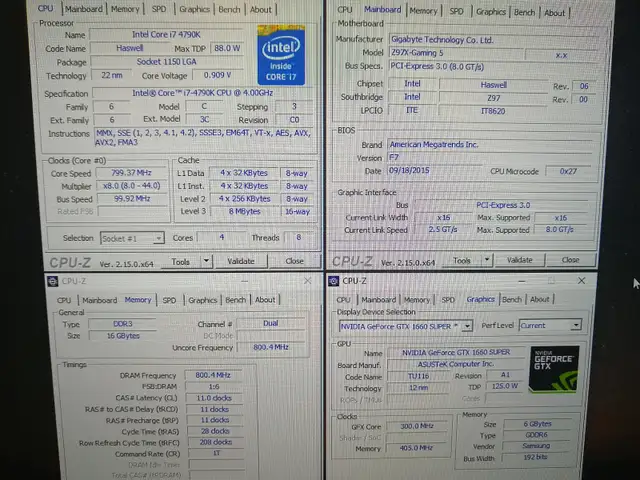Open Memory tab in motherboard window
The image size is (640, 480).
(423, 11)
